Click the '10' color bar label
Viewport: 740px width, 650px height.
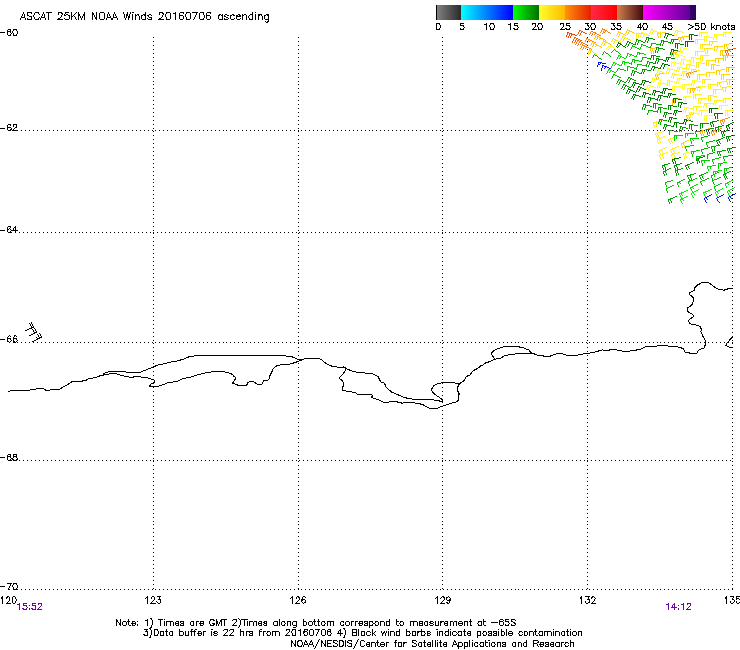pos(489,27)
